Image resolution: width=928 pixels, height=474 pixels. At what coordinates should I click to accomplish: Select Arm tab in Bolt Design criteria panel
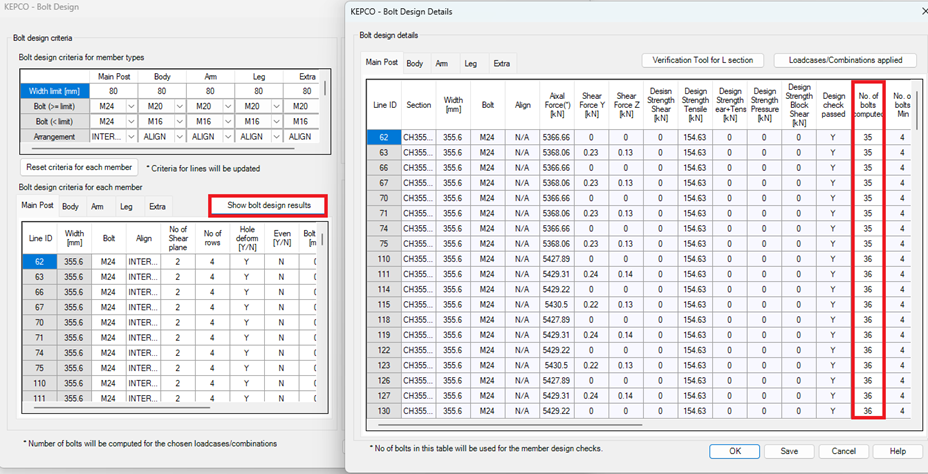click(97, 207)
